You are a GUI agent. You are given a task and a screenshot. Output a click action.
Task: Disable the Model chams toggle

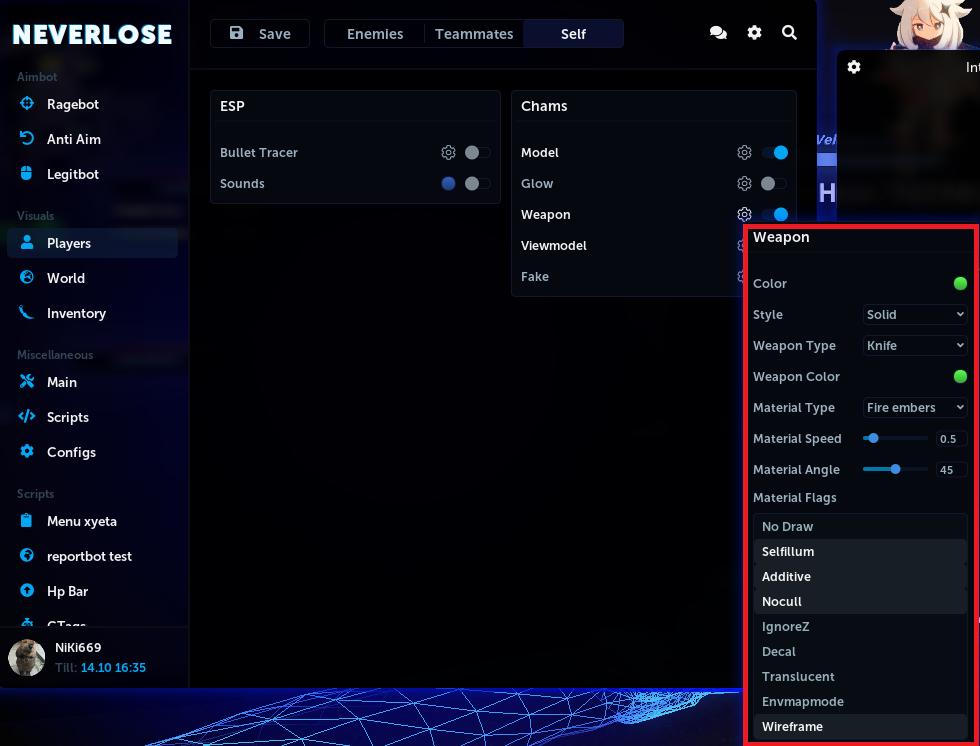tap(775, 153)
